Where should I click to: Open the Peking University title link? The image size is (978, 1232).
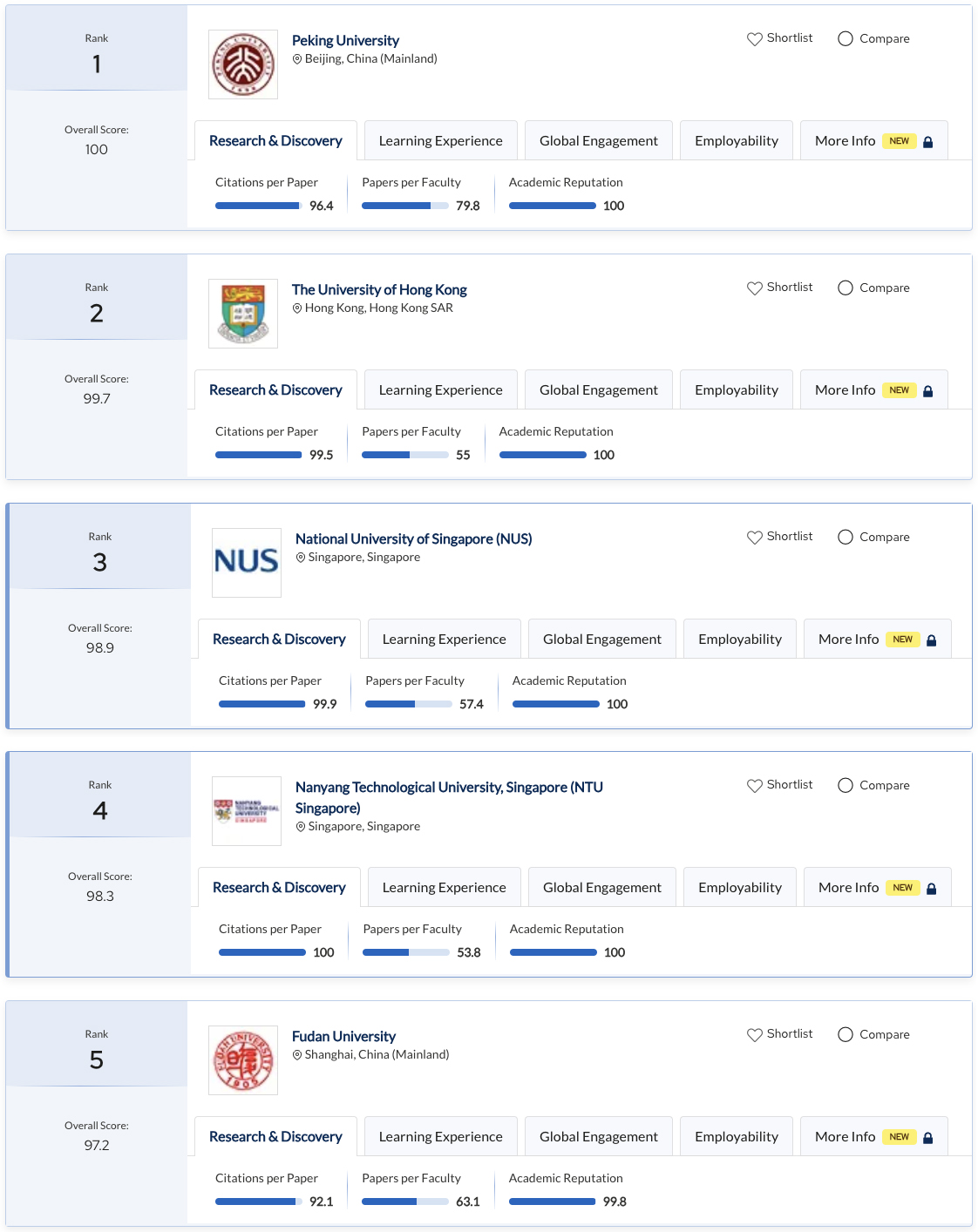coord(345,40)
